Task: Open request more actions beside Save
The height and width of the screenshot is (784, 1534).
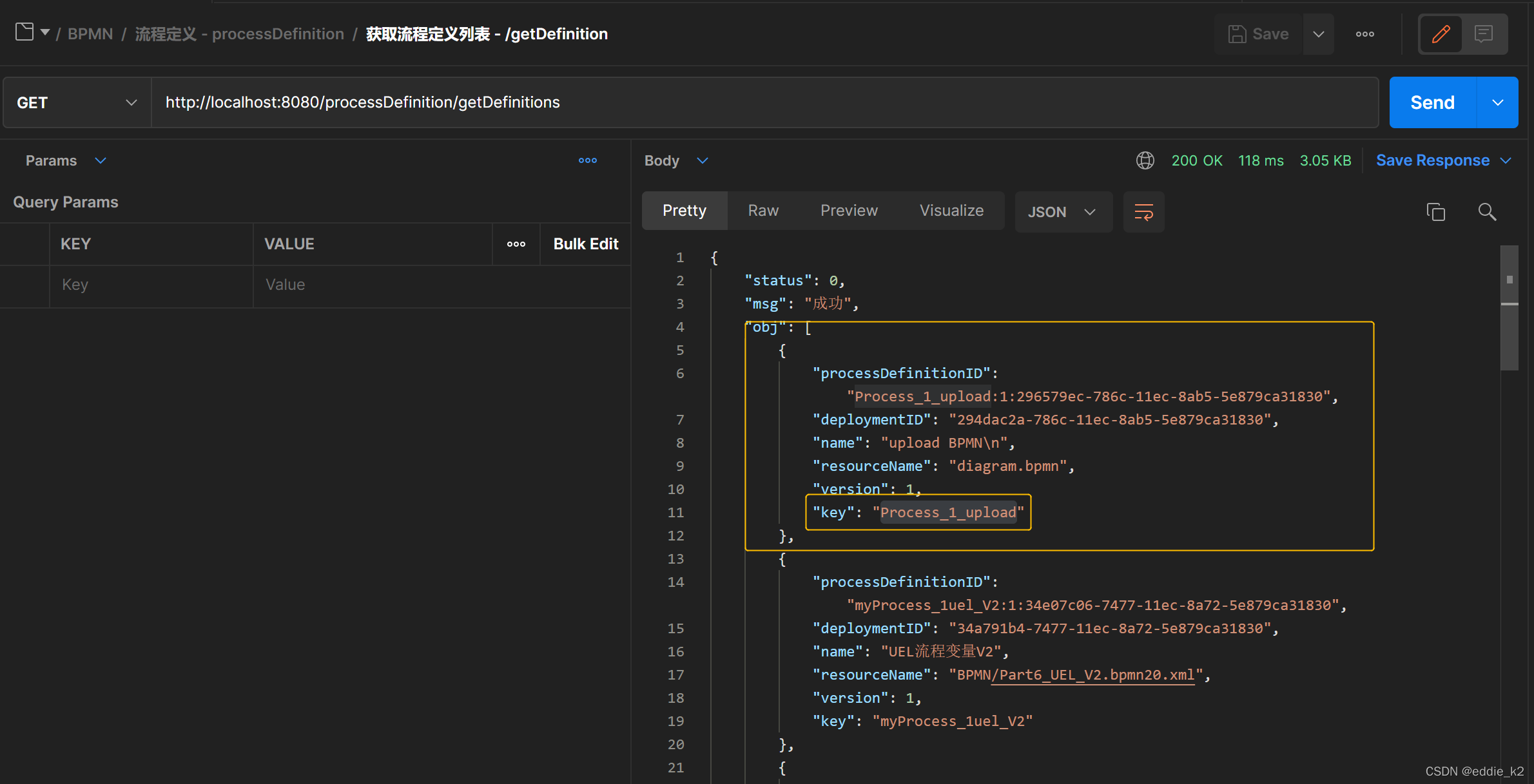Action: click(1364, 33)
